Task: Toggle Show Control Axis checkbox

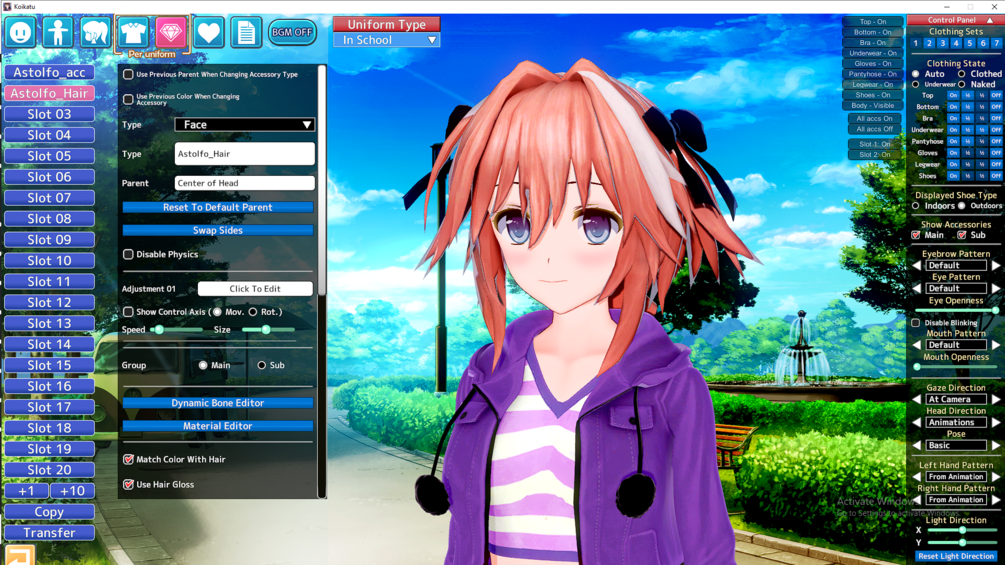Action: click(x=128, y=312)
